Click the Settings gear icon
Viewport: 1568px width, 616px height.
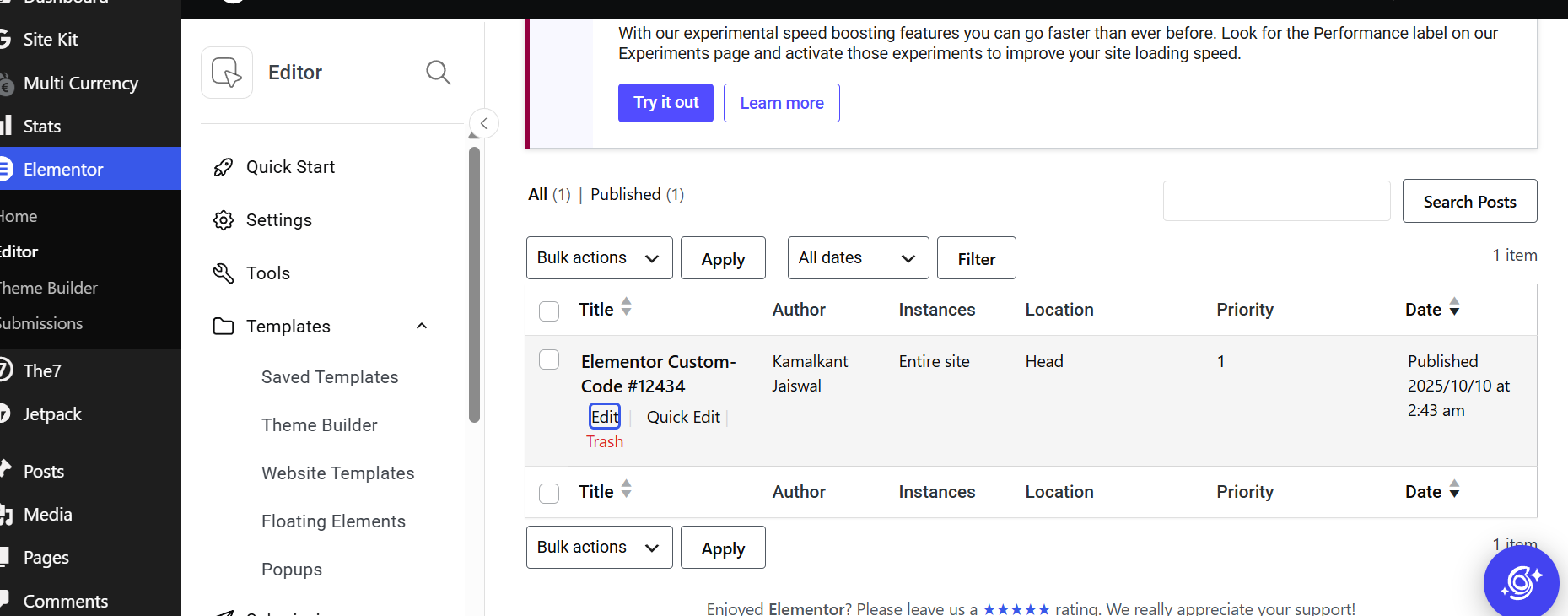click(x=224, y=220)
